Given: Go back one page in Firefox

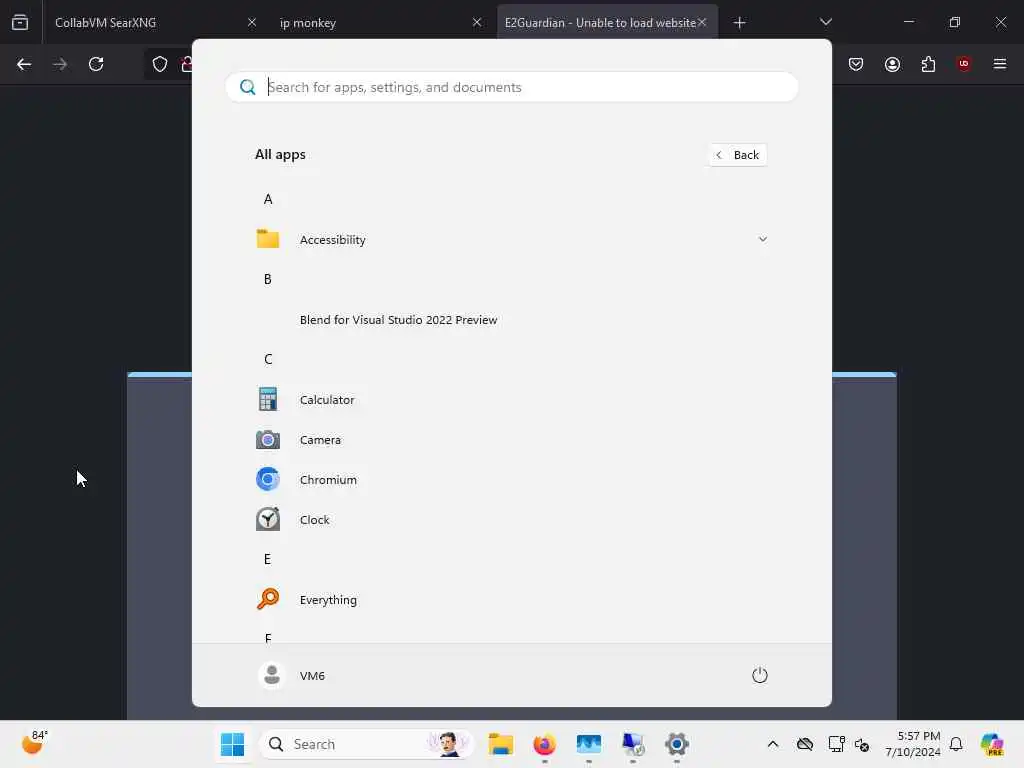Looking at the screenshot, I should 24,64.
